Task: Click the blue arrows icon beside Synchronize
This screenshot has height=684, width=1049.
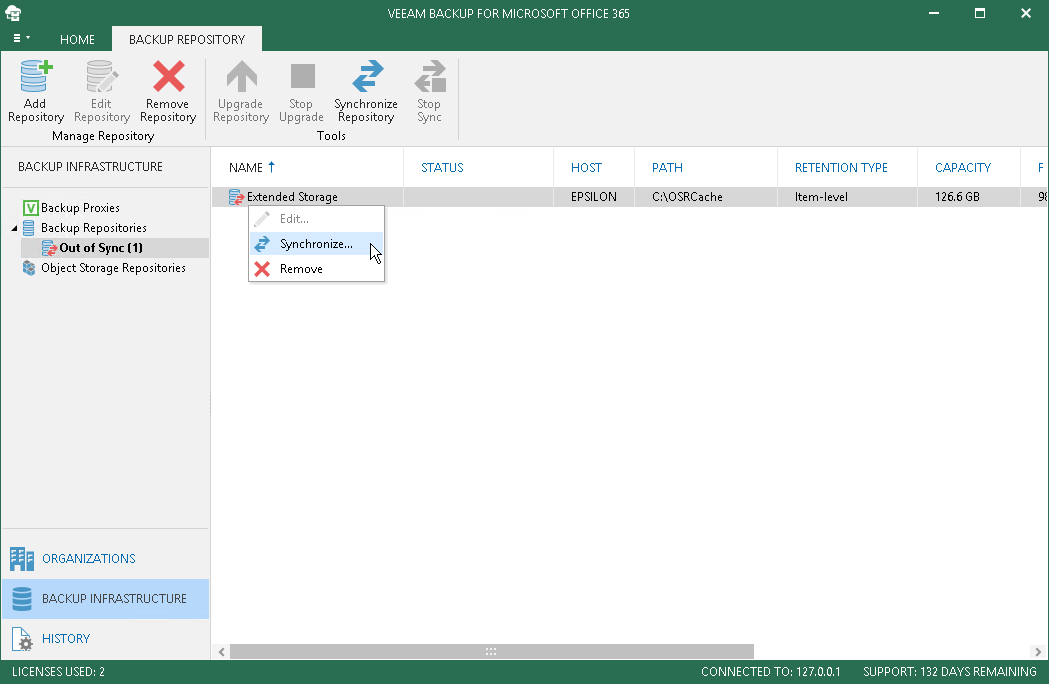Action: pos(262,244)
